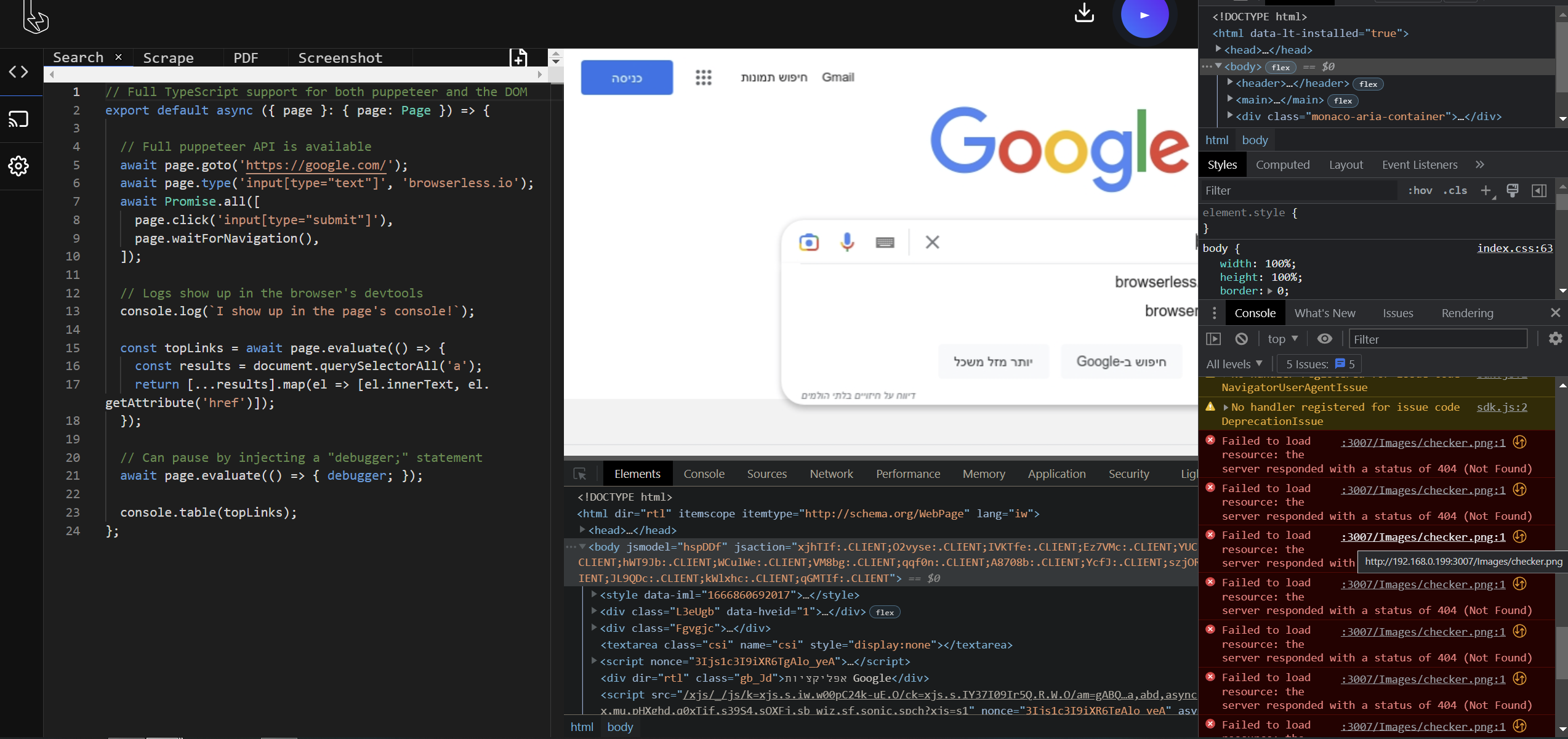The width and height of the screenshot is (1568, 739).
Task: Toggle the live expression eye icon
Action: 1325,339
